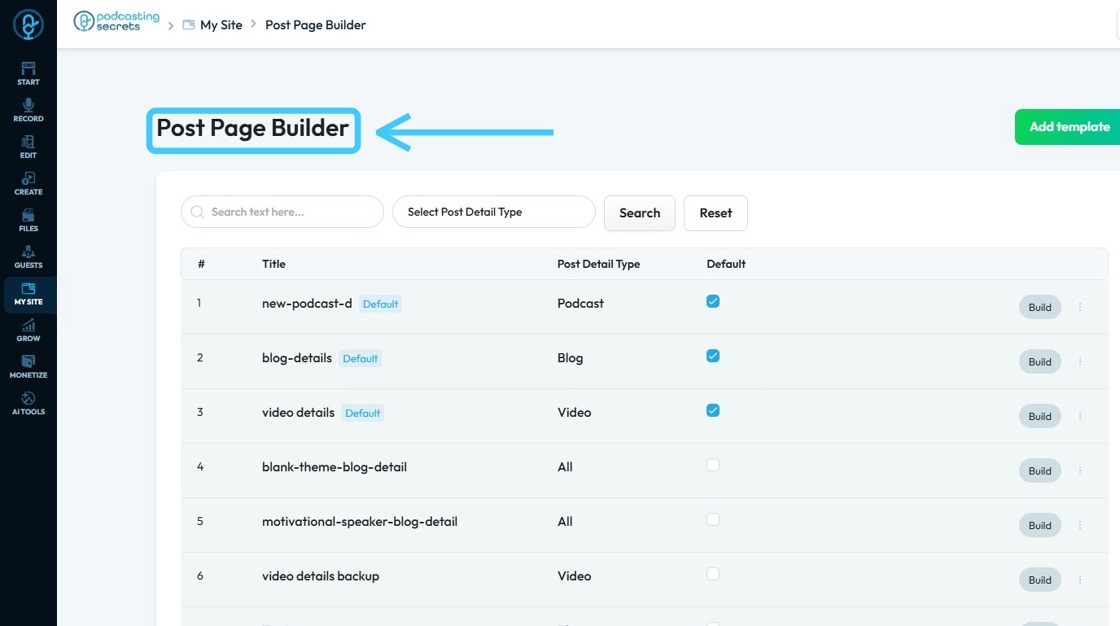Open AI Tools in sidebar
This screenshot has height=626, width=1120.
(28, 403)
